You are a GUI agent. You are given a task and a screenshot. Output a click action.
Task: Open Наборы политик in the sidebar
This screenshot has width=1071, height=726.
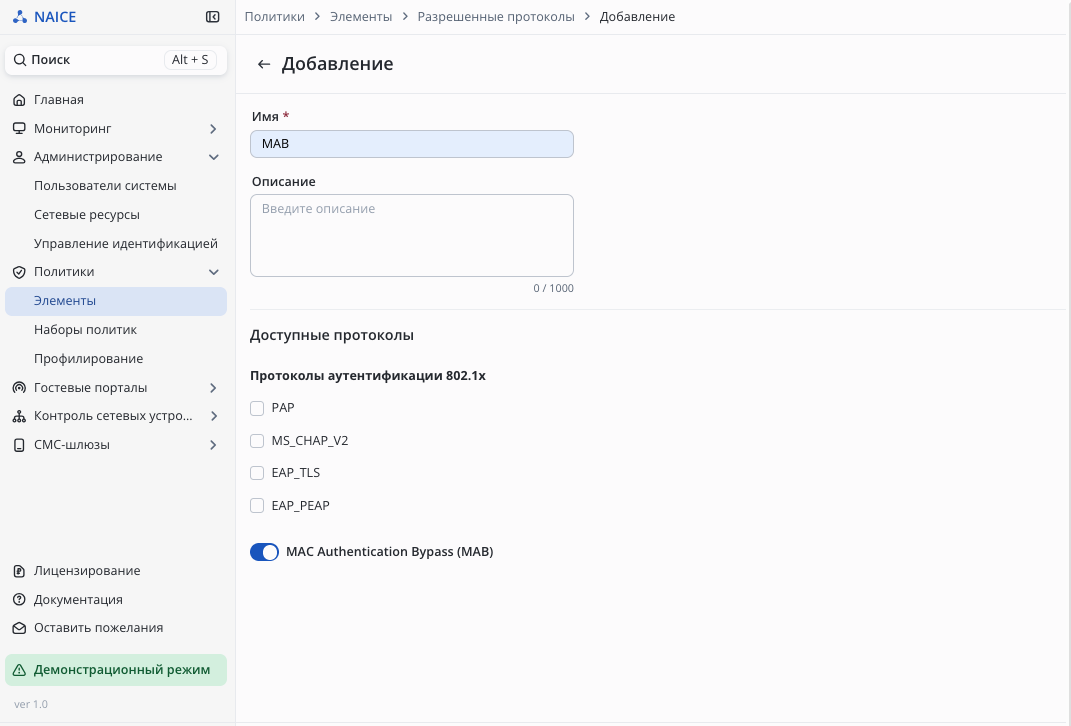pyautogui.click(x=85, y=330)
